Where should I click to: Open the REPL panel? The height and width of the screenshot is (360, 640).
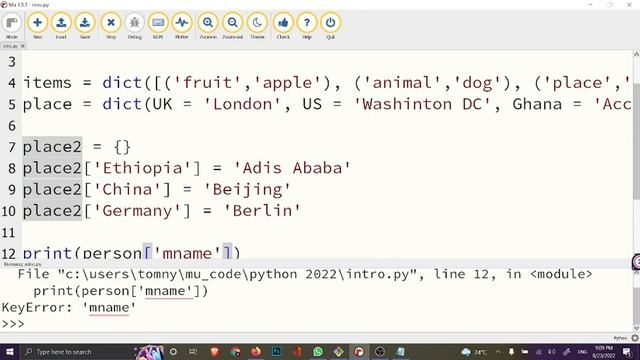pos(158,25)
